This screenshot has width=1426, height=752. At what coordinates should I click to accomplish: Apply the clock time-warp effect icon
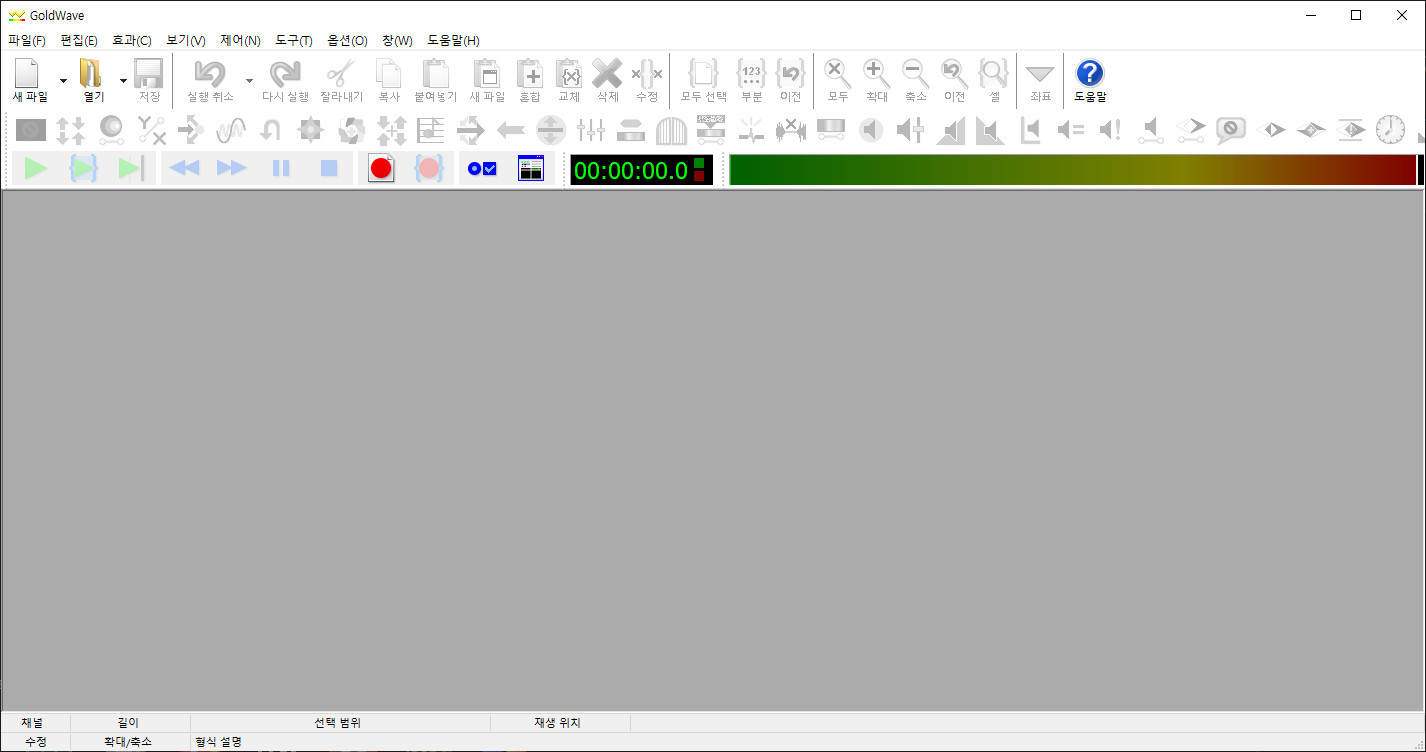[1391, 129]
